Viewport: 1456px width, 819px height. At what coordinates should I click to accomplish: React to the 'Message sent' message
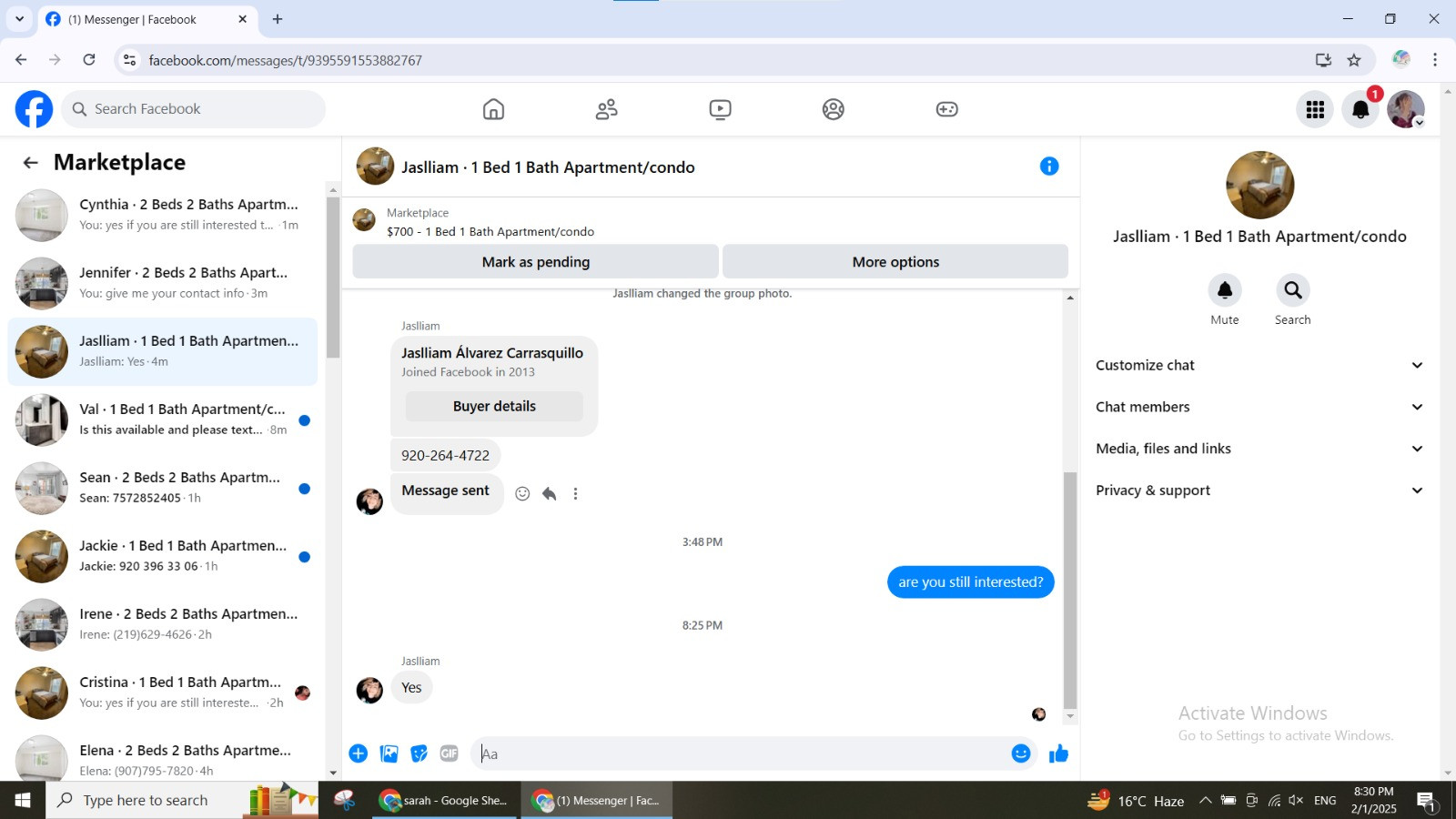(x=522, y=494)
